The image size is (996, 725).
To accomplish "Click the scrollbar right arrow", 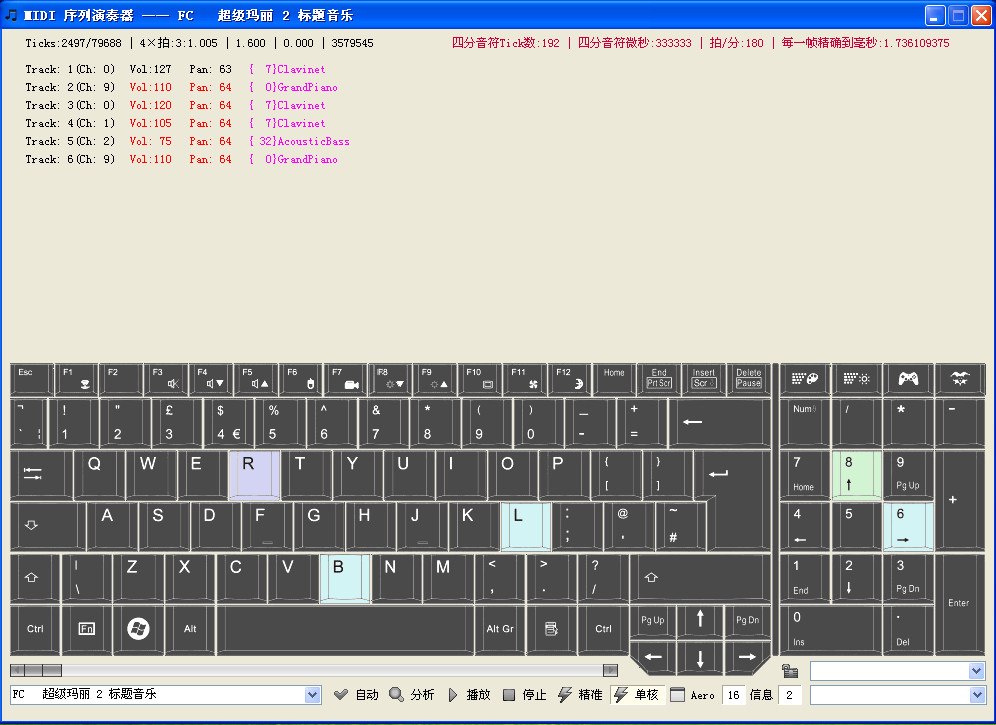I will tap(610, 670).
